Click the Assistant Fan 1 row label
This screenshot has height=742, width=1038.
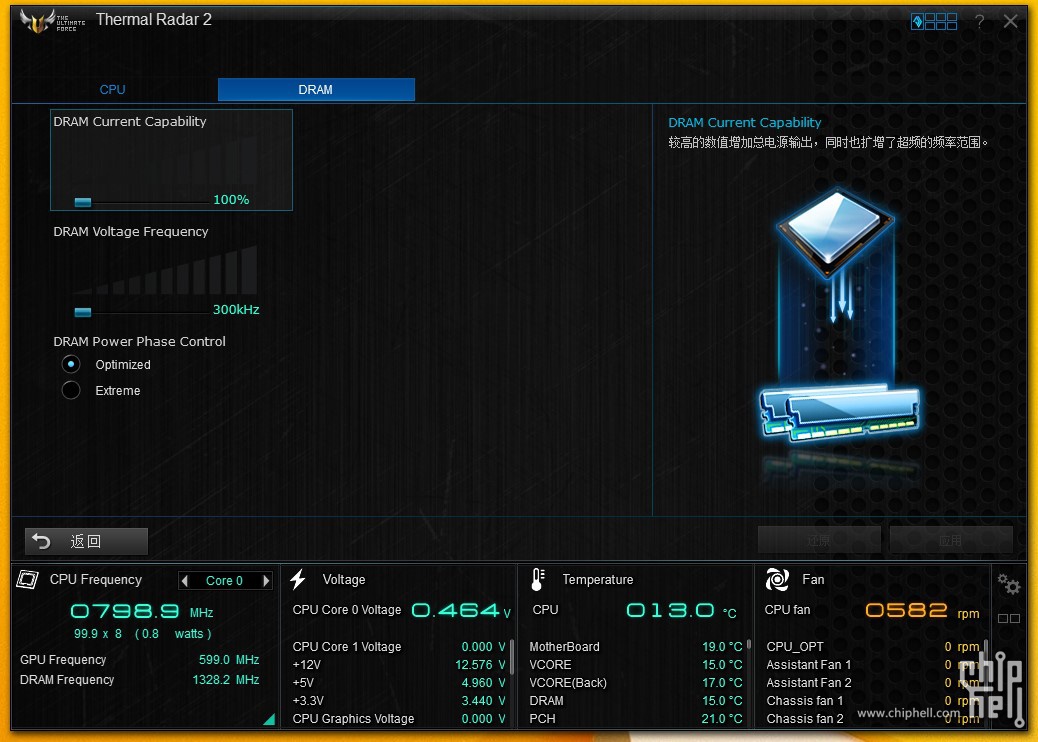coord(809,665)
